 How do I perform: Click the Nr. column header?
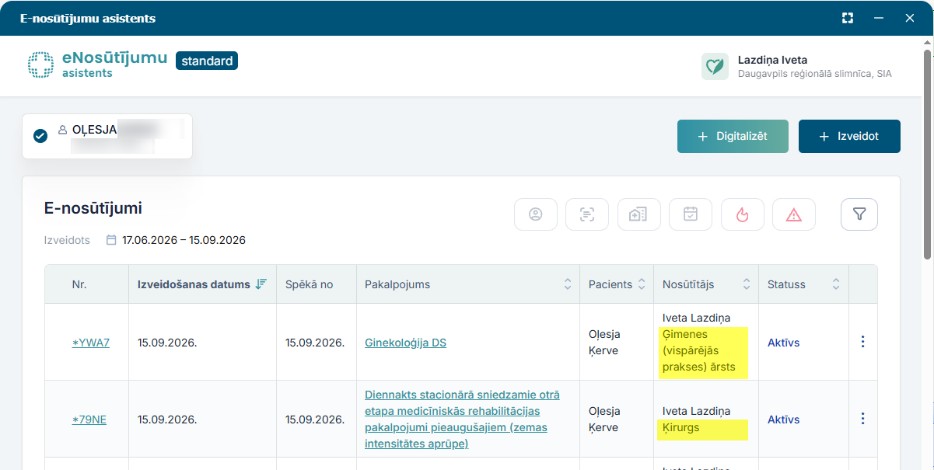coord(79,284)
